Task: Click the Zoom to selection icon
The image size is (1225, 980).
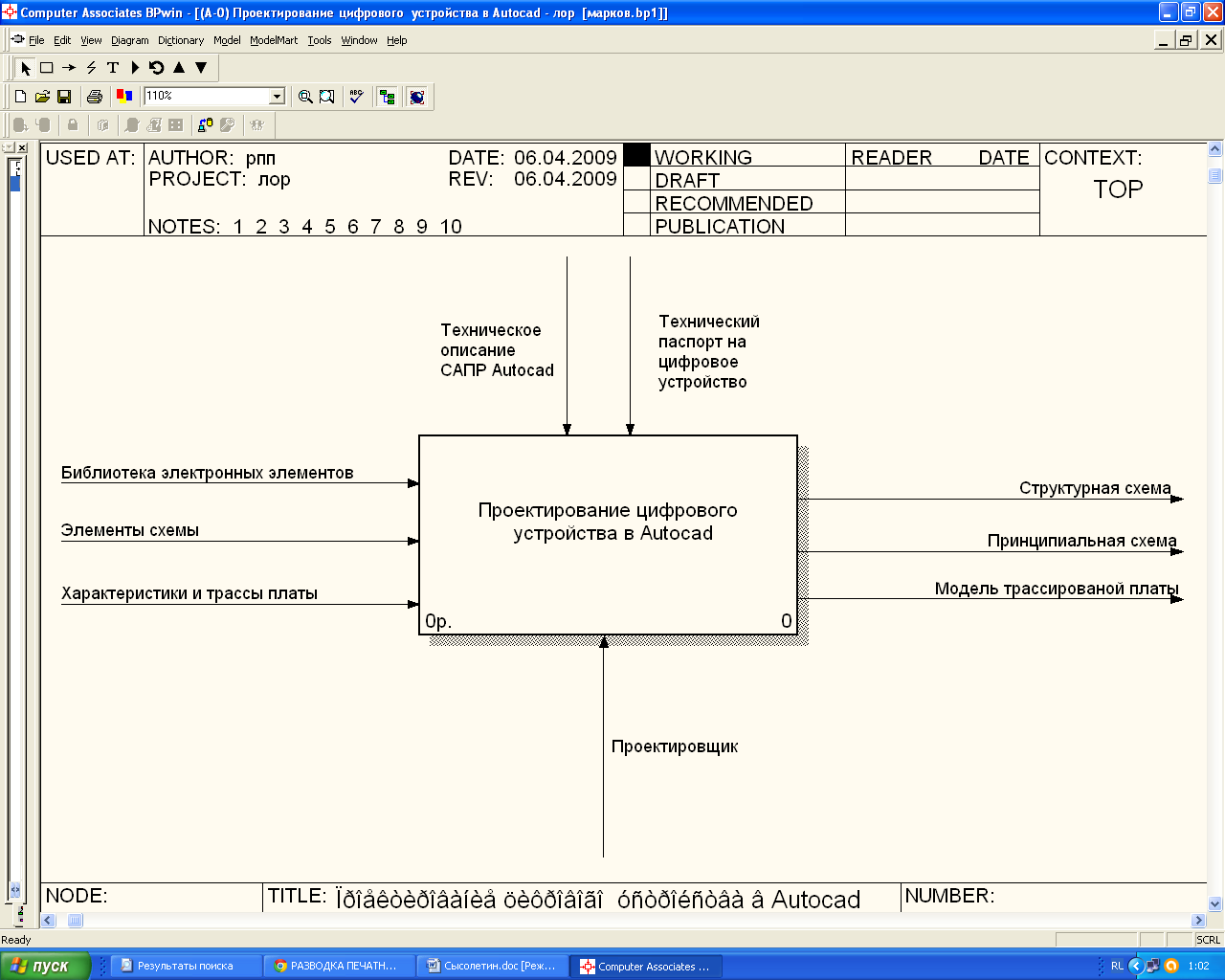Action: click(327, 97)
